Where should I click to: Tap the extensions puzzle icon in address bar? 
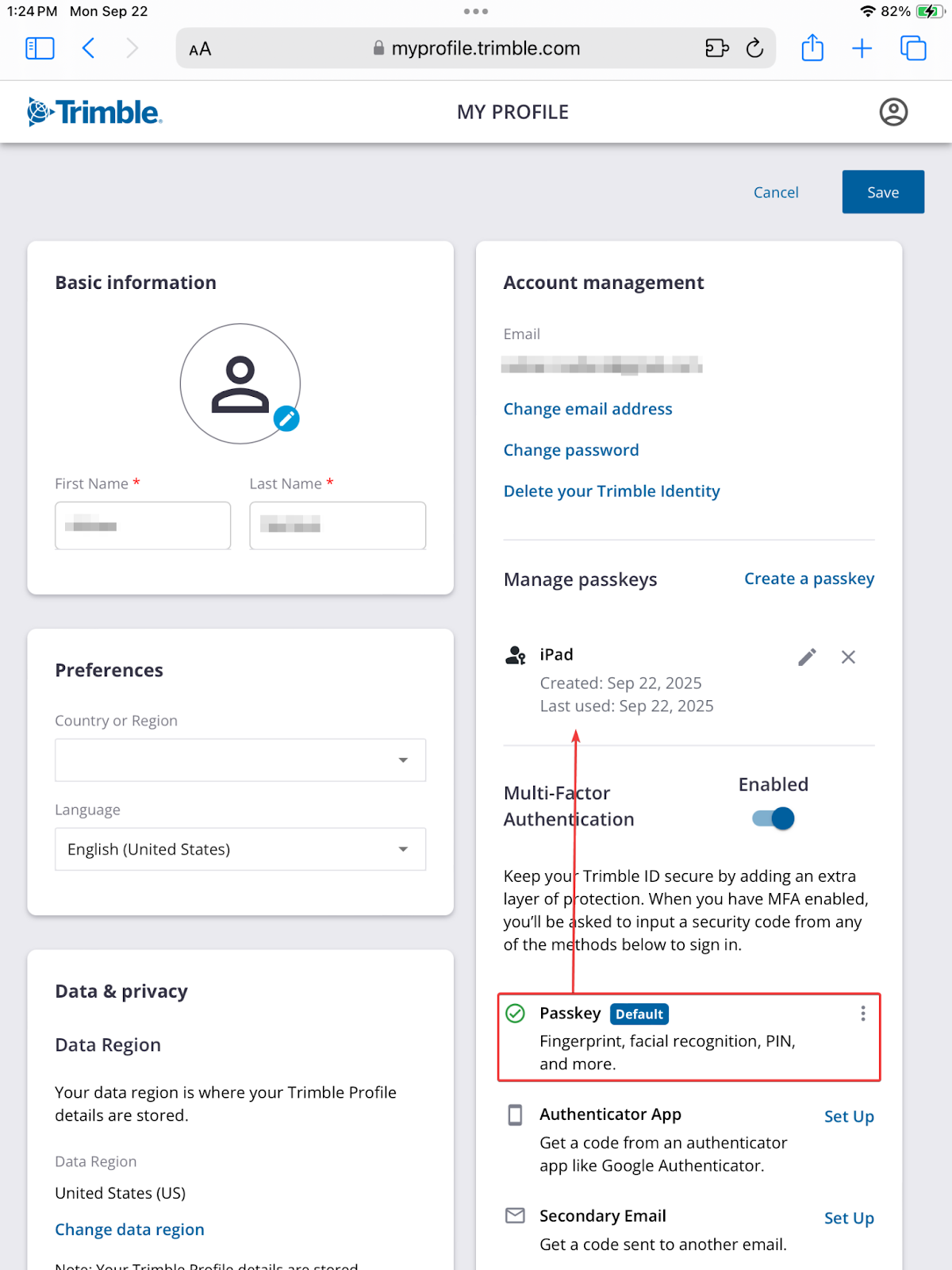click(x=716, y=48)
